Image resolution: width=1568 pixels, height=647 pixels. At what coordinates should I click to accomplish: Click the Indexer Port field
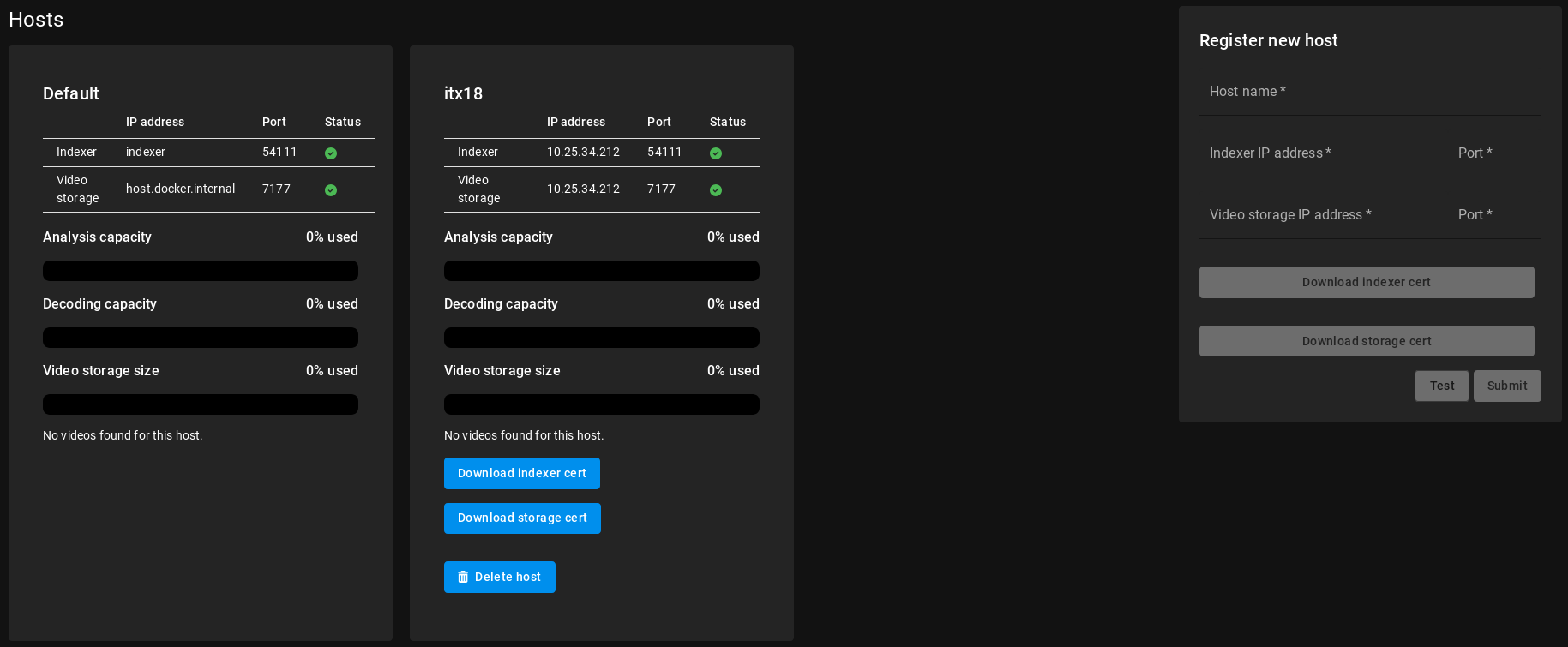[1496, 154]
